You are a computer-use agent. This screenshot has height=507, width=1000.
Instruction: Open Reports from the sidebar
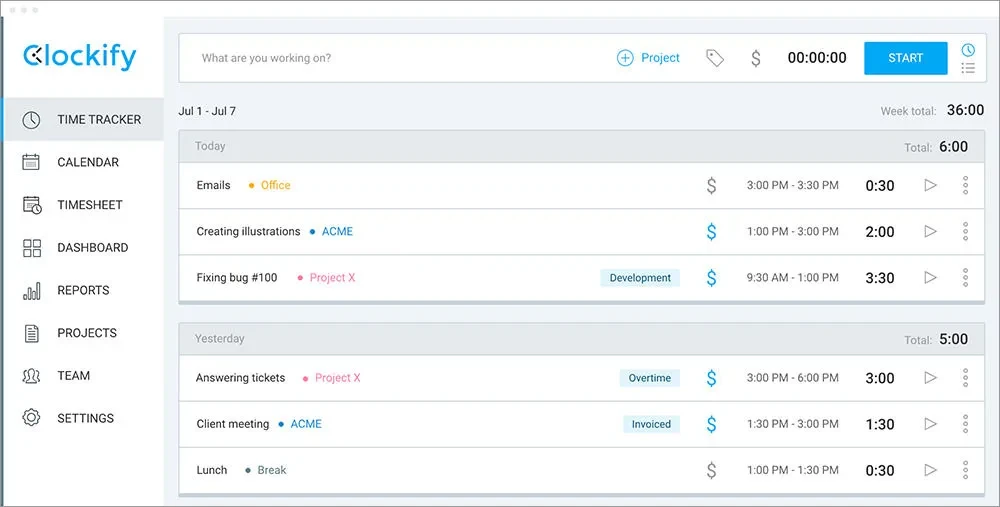(x=82, y=291)
